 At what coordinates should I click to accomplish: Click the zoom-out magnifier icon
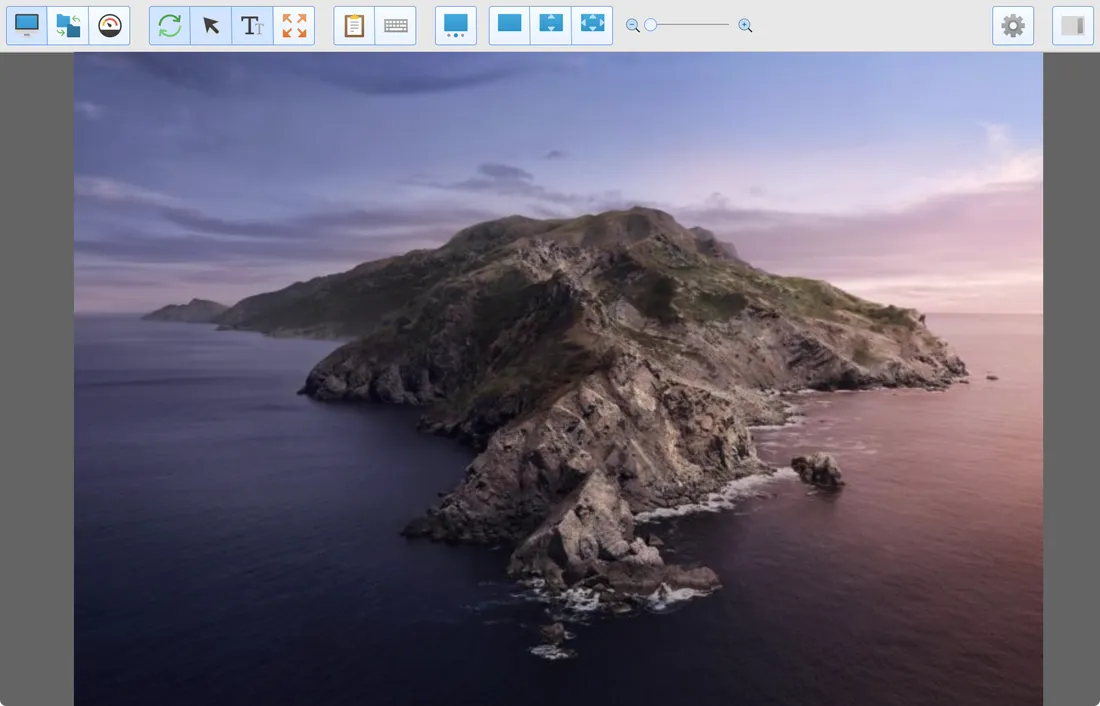tap(632, 25)
